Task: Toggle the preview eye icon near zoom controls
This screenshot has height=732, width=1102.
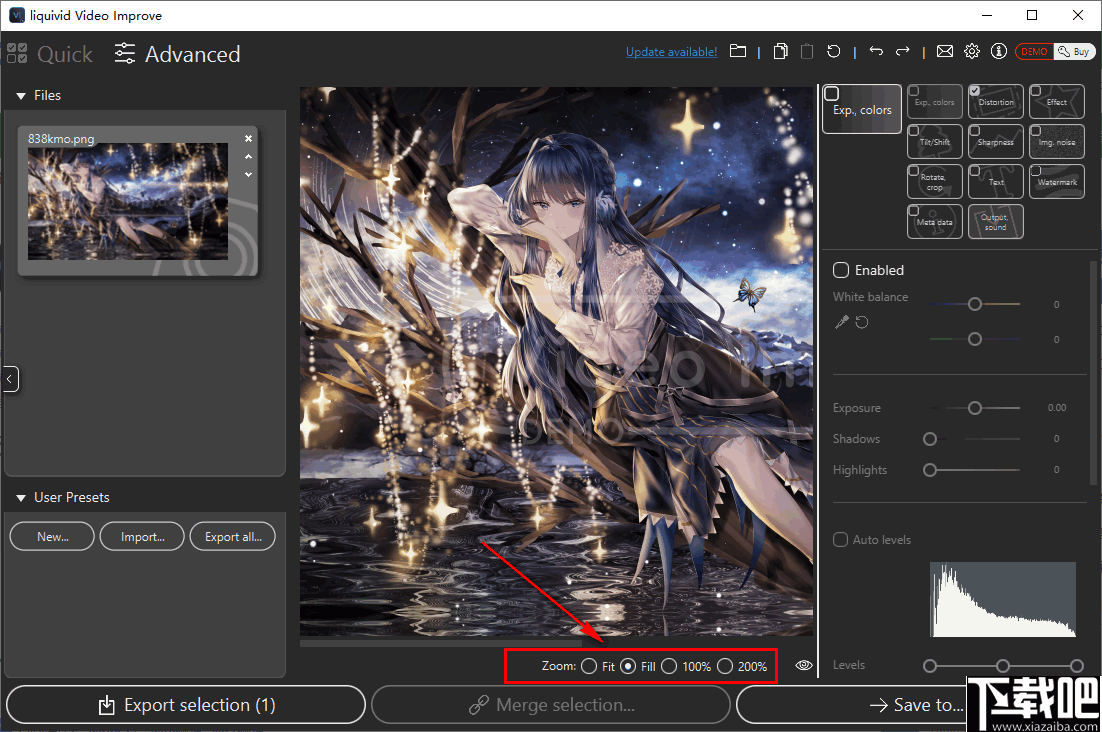Action: tap(803, 665)
